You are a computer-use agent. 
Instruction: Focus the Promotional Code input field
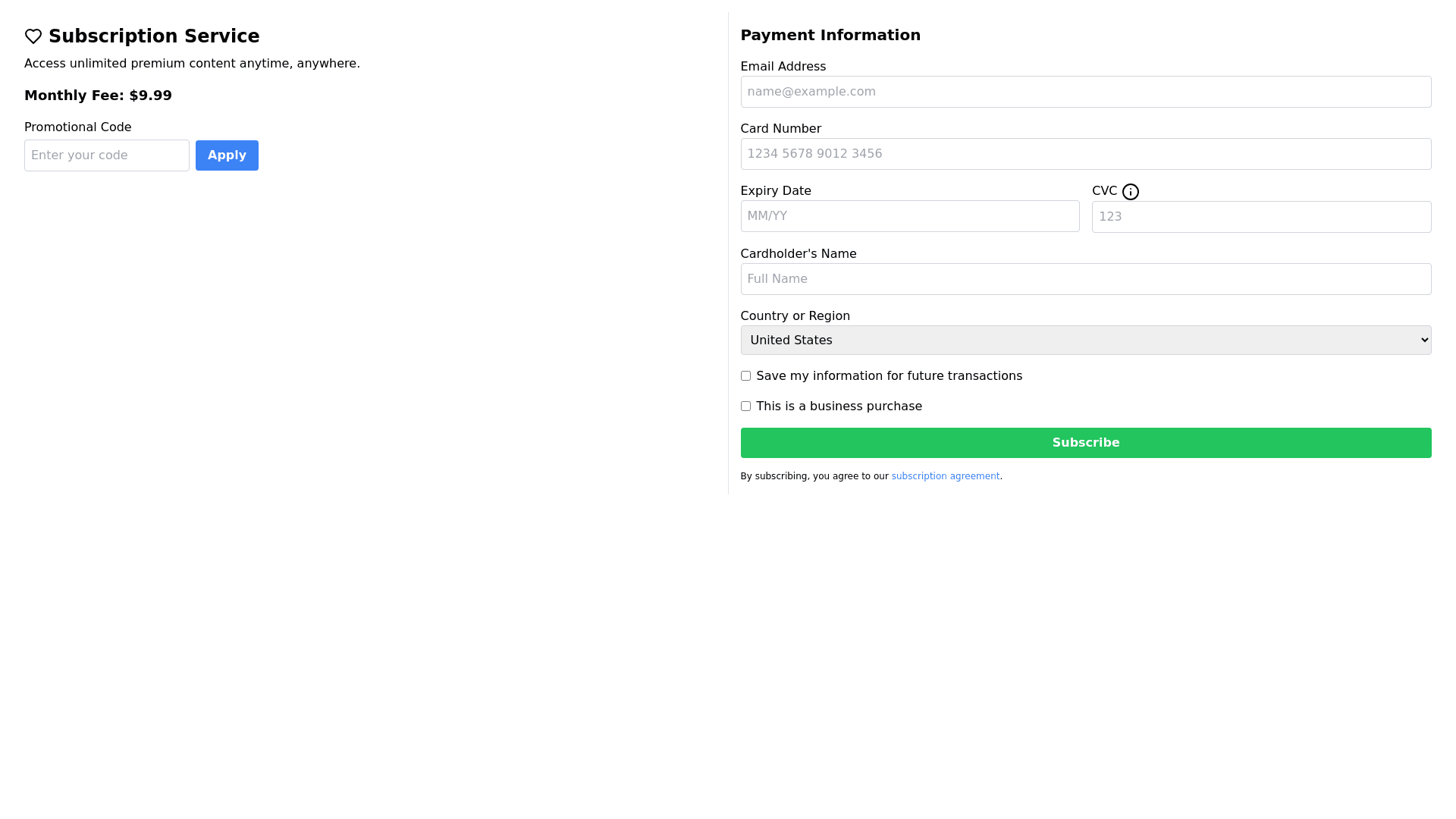click(x=107, y=155)
